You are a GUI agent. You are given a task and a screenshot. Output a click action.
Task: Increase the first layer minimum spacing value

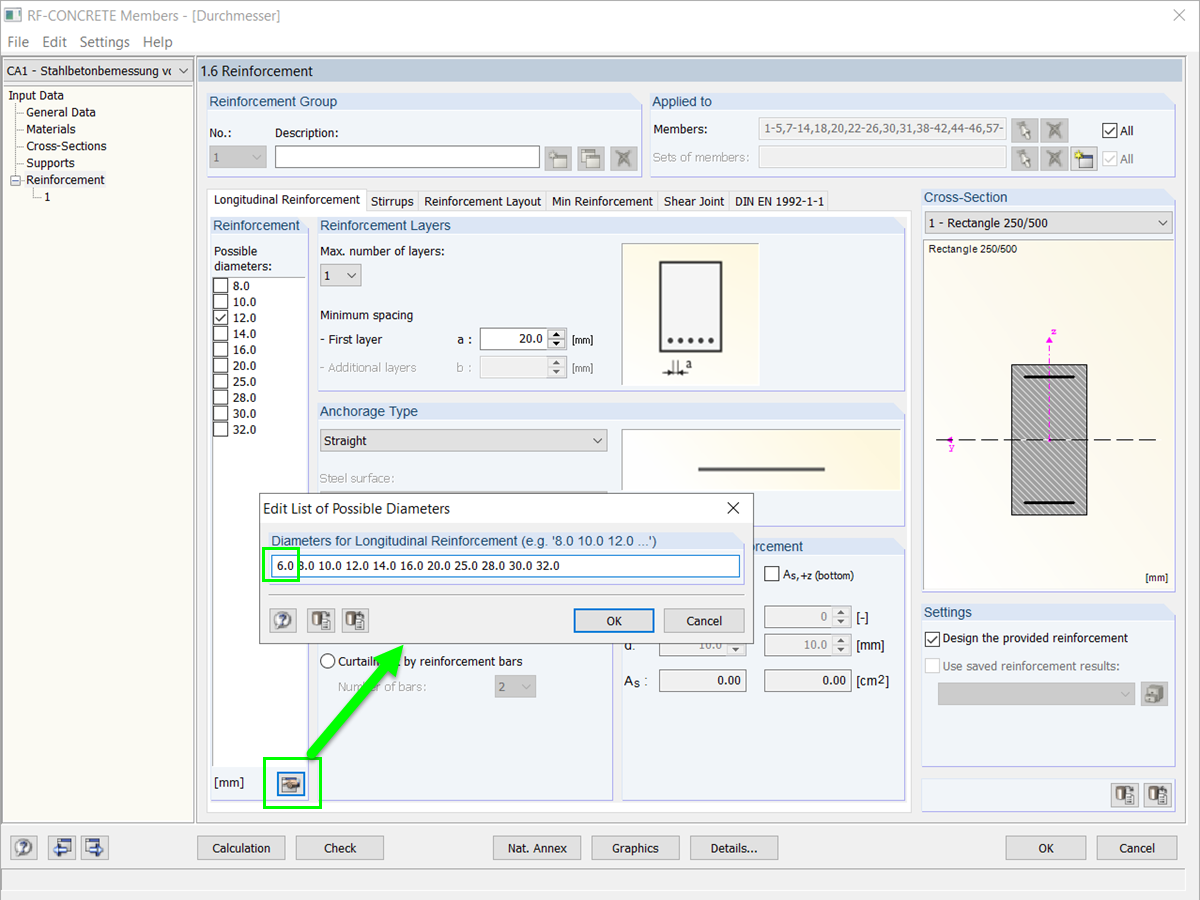(557, 334)
